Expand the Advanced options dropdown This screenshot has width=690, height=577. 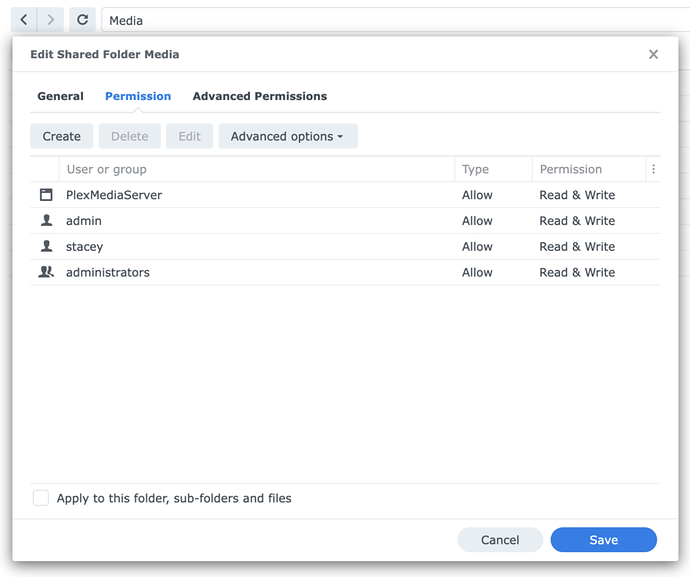(287, 136)
